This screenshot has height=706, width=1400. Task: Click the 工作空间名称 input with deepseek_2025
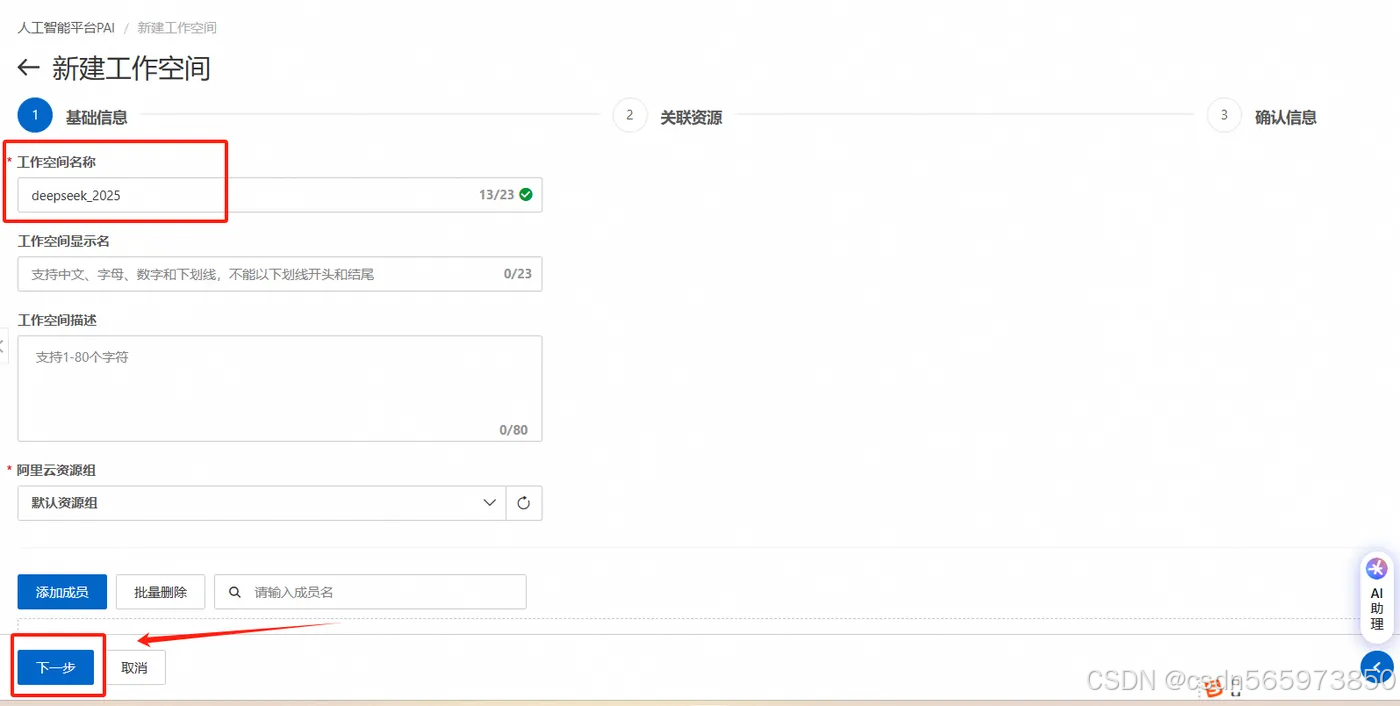pyautogui.click(x=280, y=195)
